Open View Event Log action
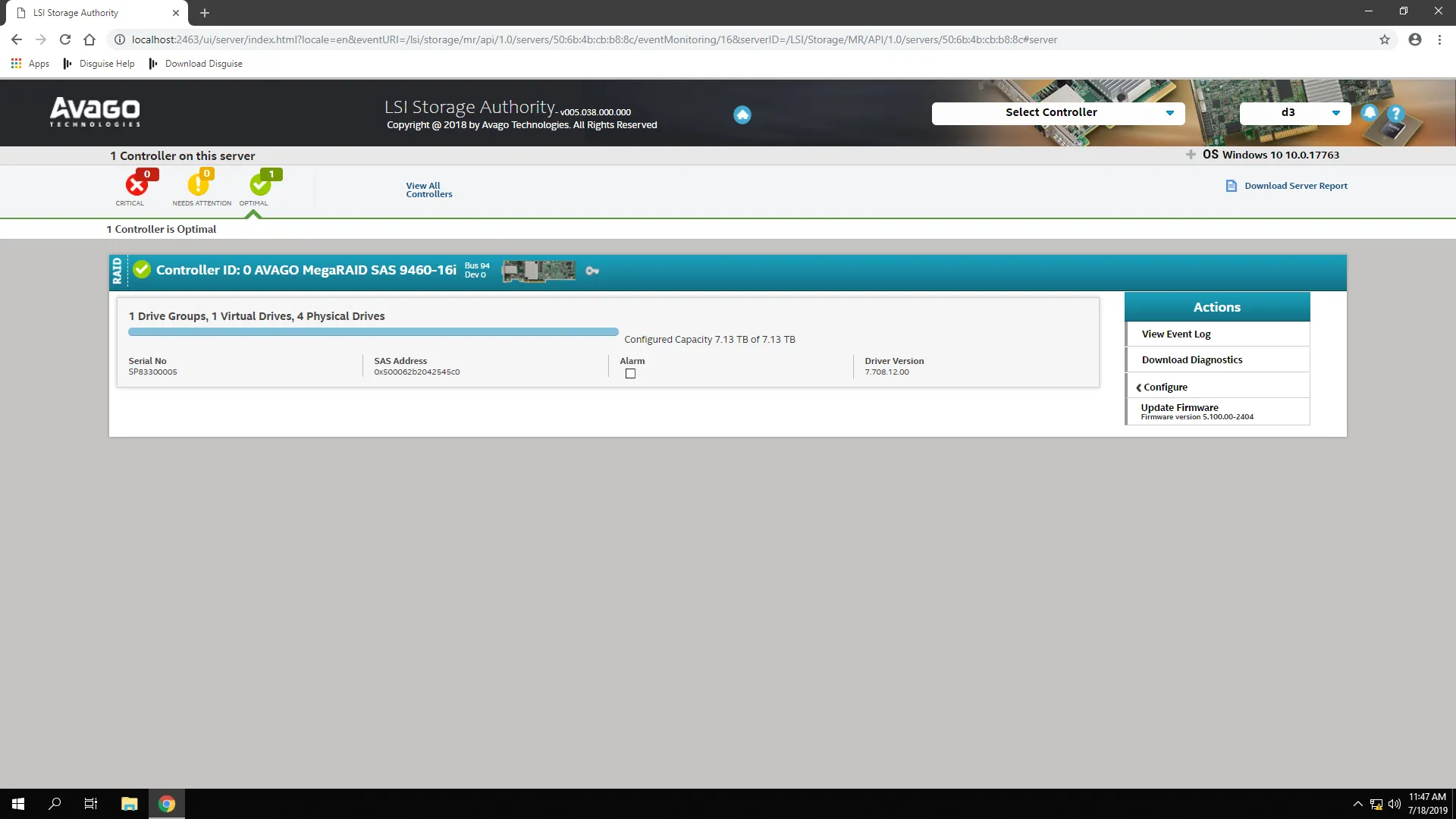Viewport: 1456px width, 819px height. [1176, 334]
